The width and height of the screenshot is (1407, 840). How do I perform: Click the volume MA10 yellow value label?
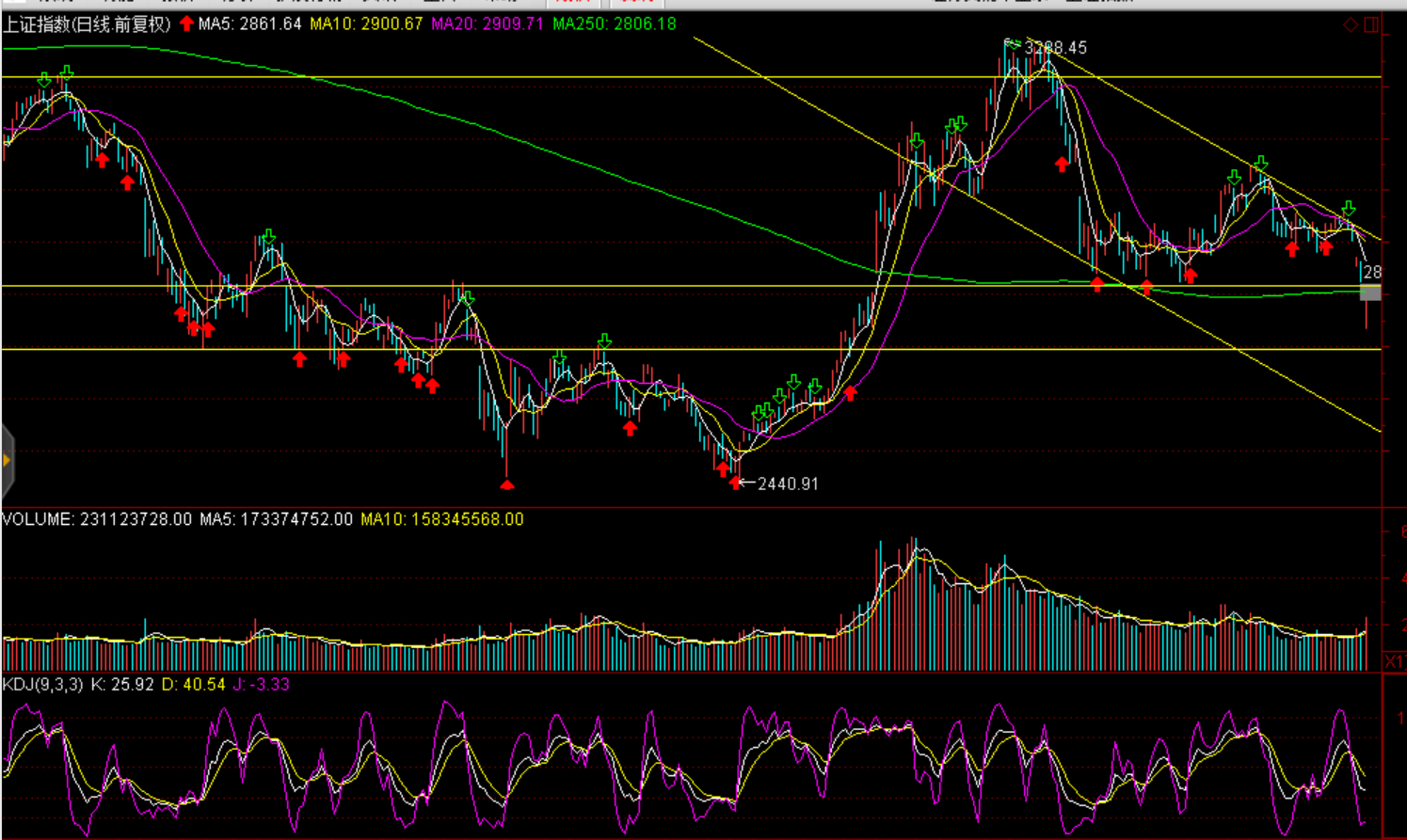coord(441,519)
